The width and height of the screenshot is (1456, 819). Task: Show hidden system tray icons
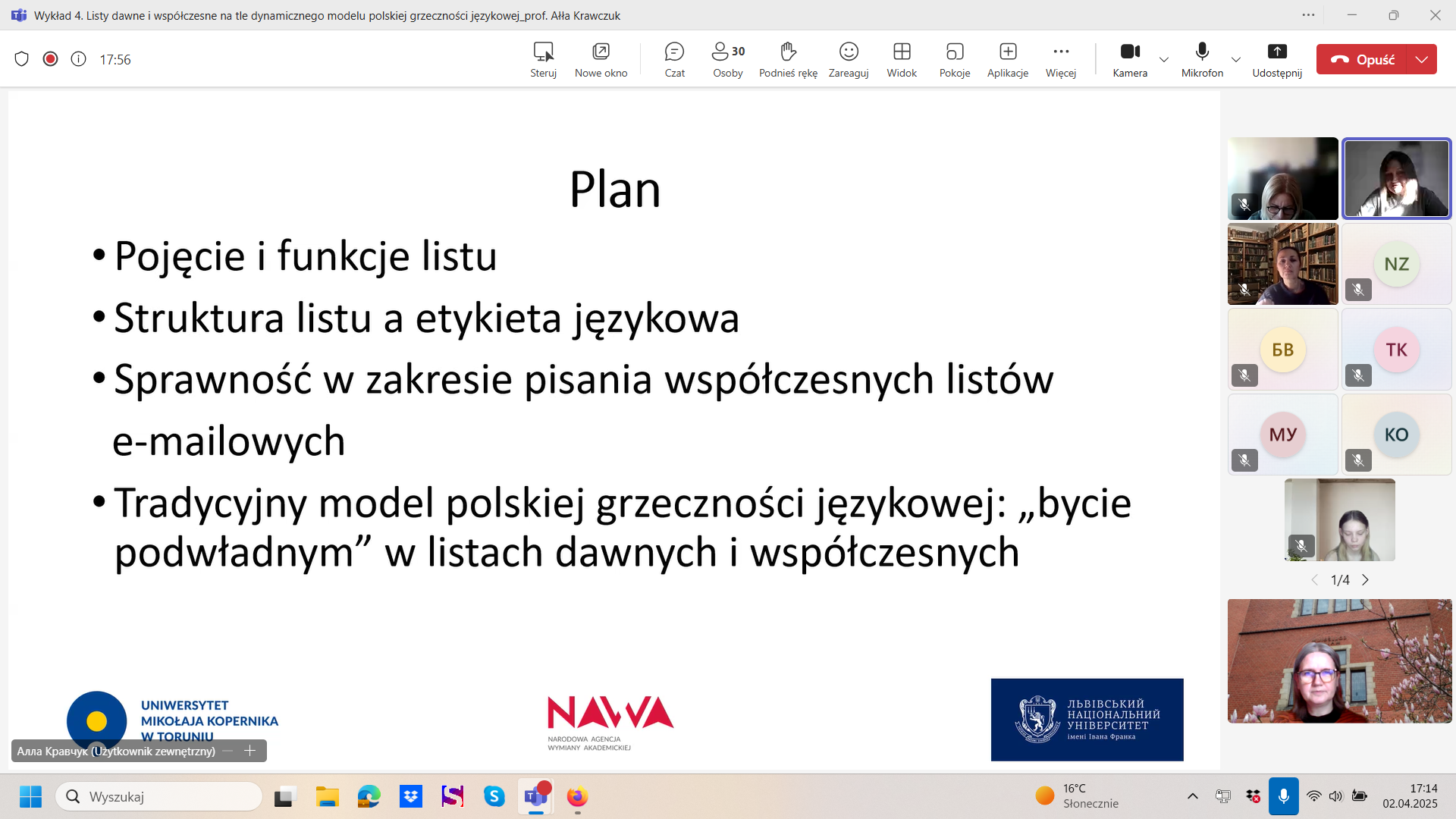(1192, 796)
